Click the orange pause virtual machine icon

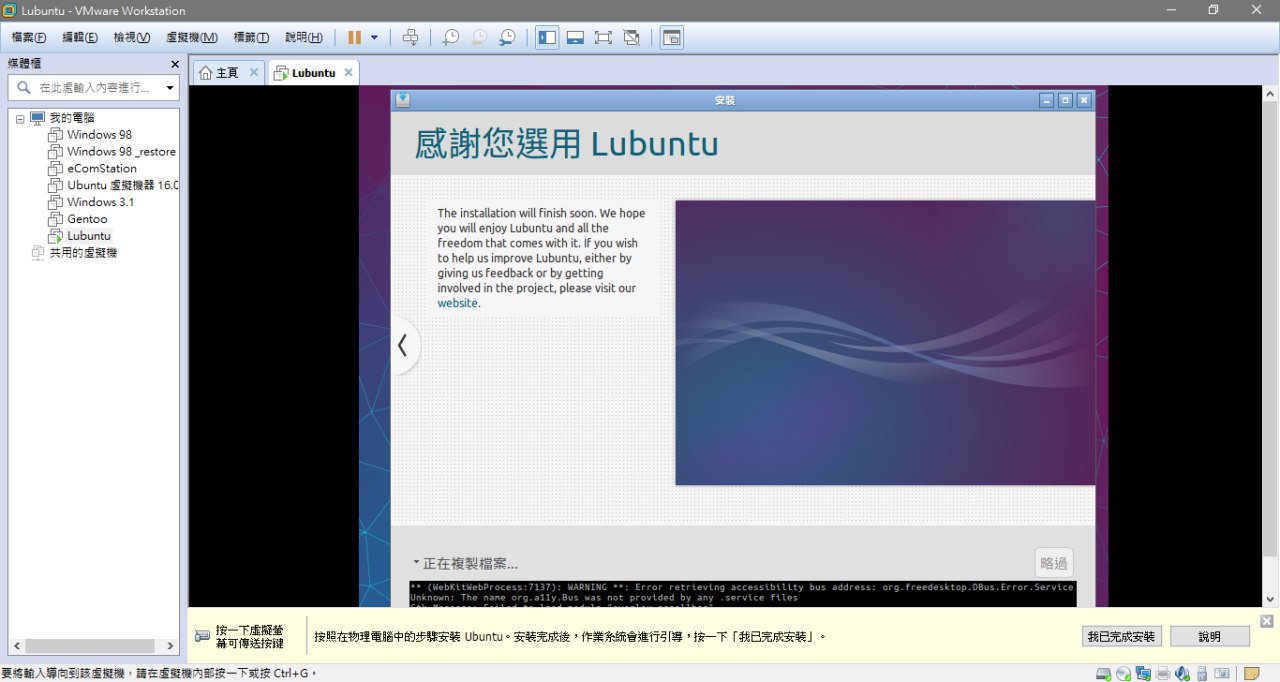354,37
